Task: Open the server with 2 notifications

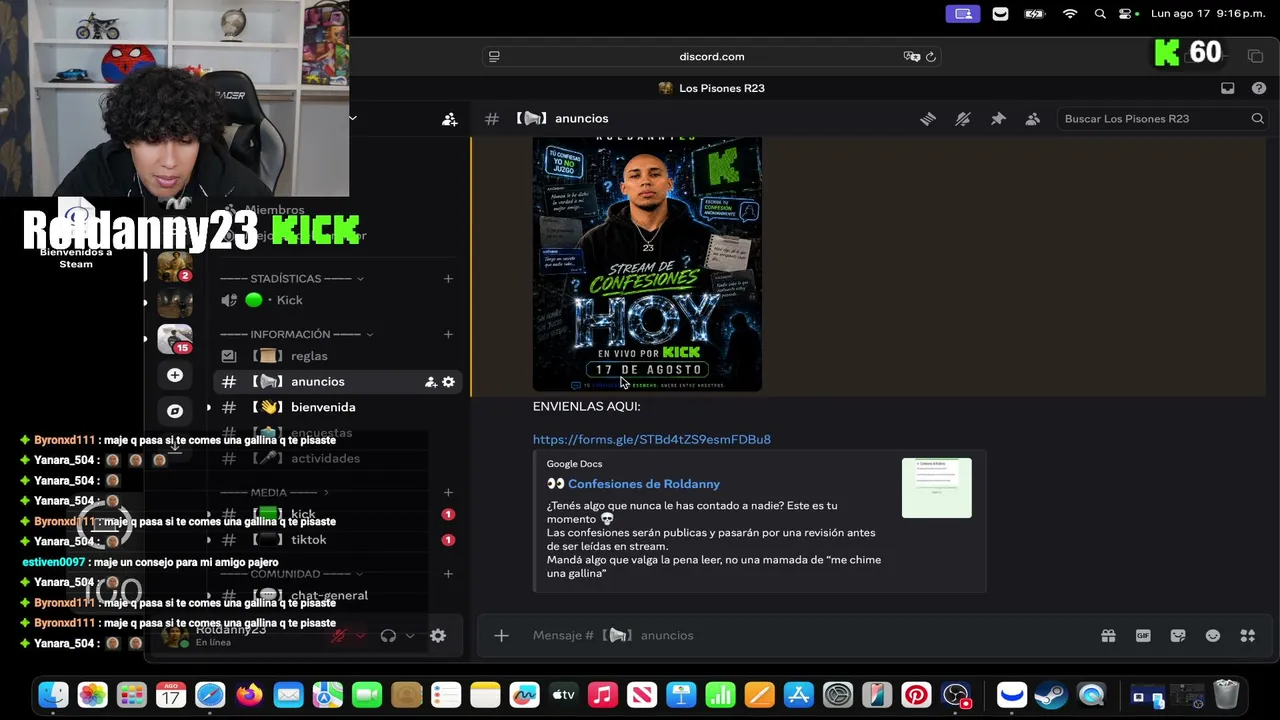Action: [x=175, y=267]
